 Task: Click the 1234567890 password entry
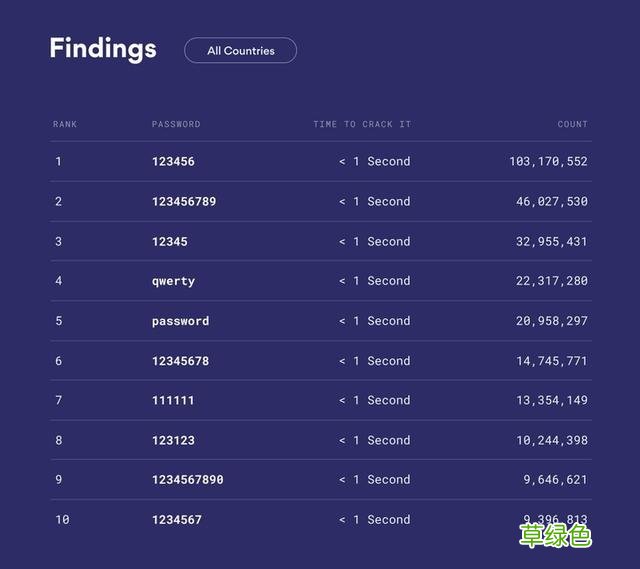pos(187,480)
